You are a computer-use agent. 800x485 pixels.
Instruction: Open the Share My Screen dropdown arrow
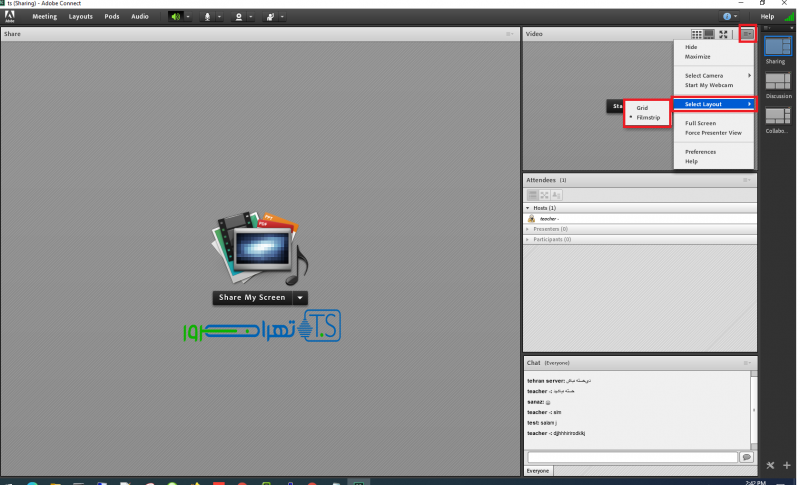(300, 297)
